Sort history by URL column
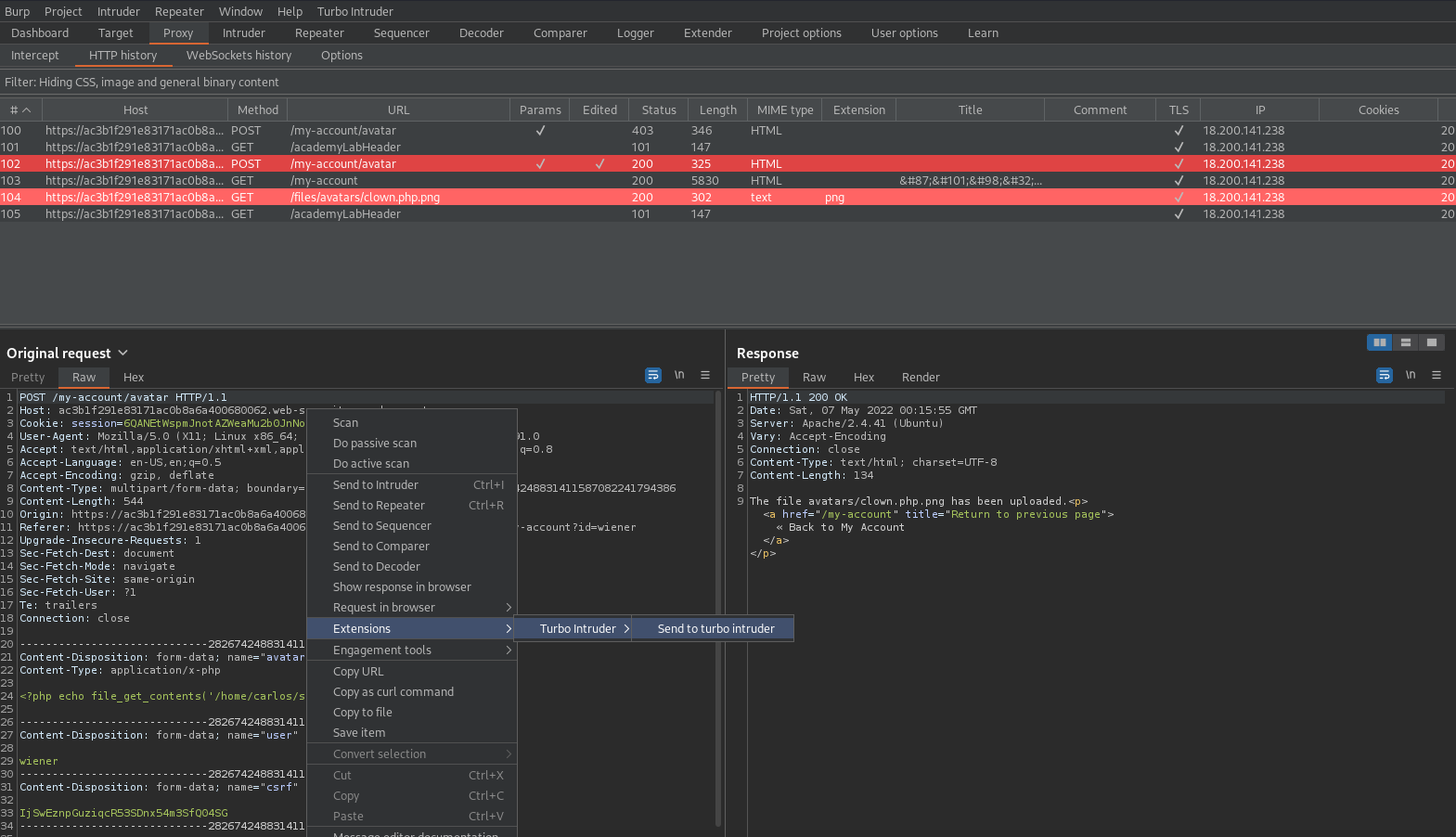Viewport: 1456px width, 837px height. tap(399, 109)
